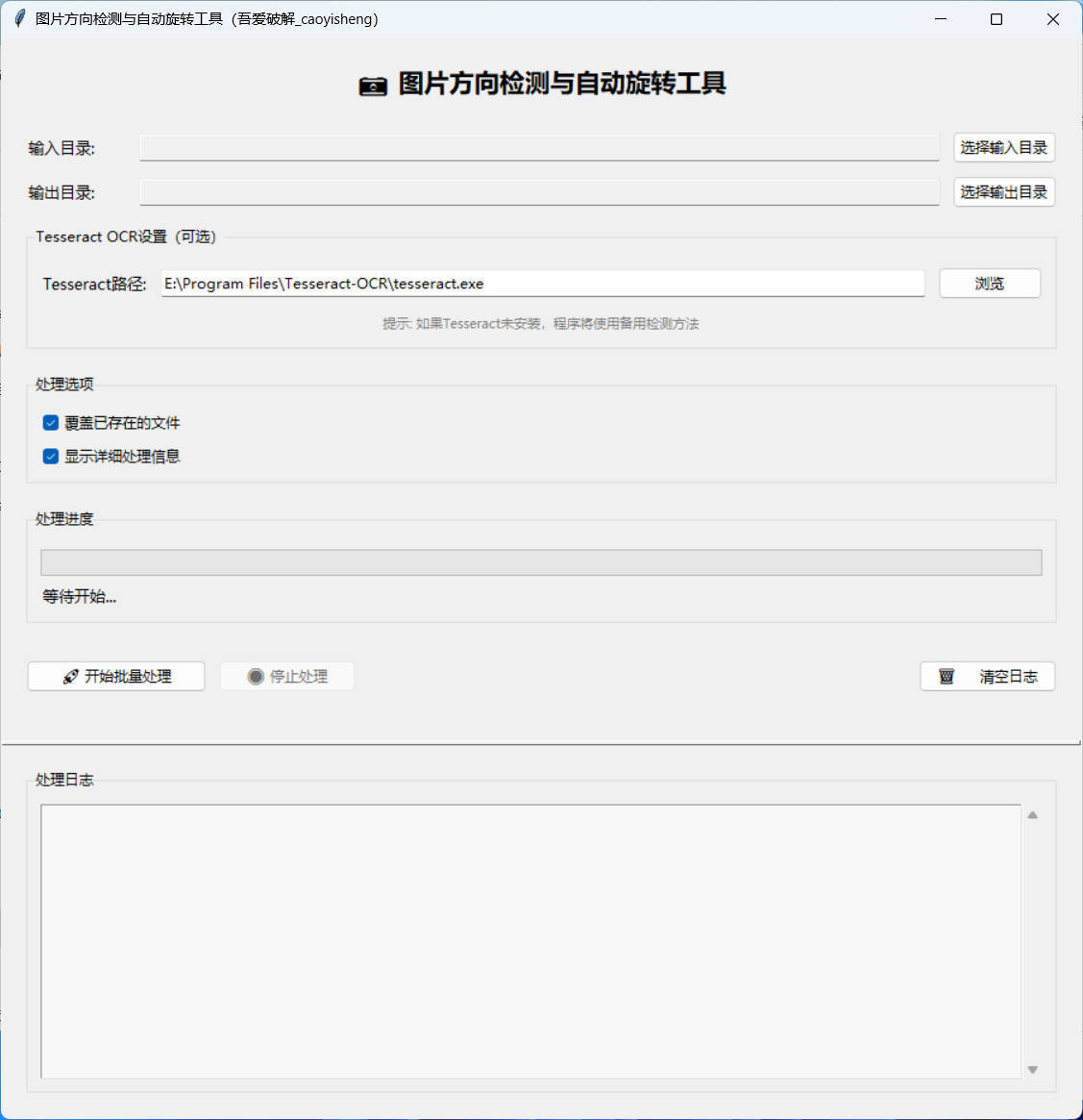Click the 选择输入目录 button

[1003, 147]
